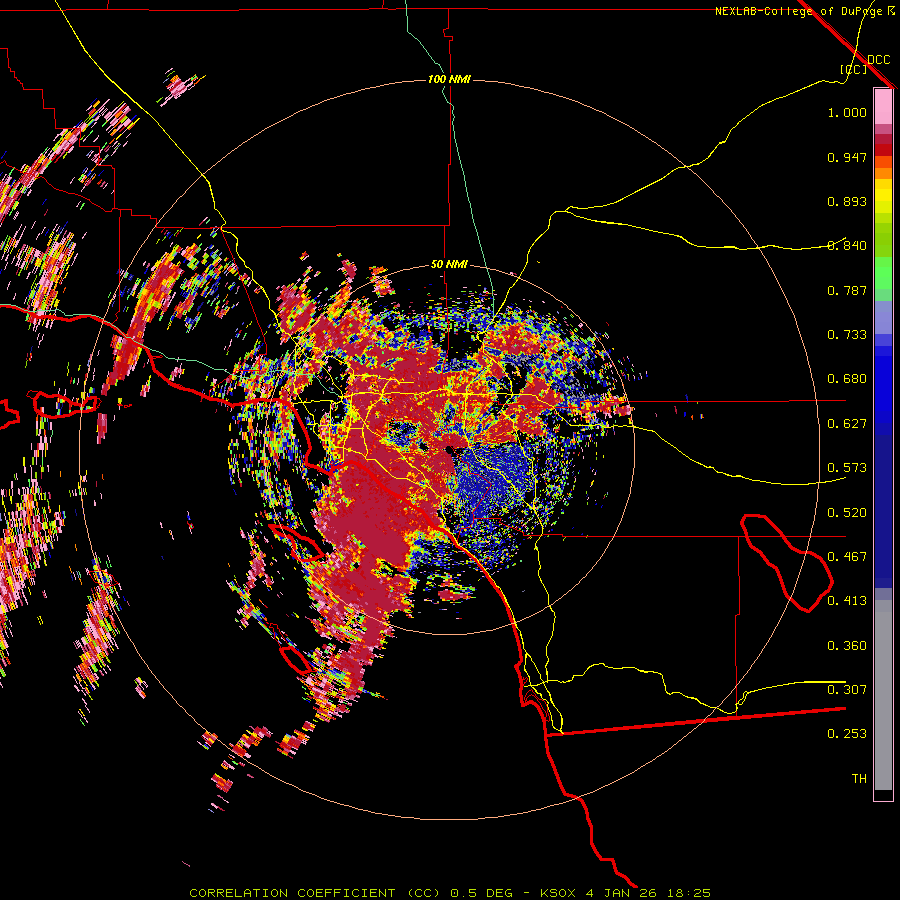Click the 0.787 color scale value

tap(847, 290)
